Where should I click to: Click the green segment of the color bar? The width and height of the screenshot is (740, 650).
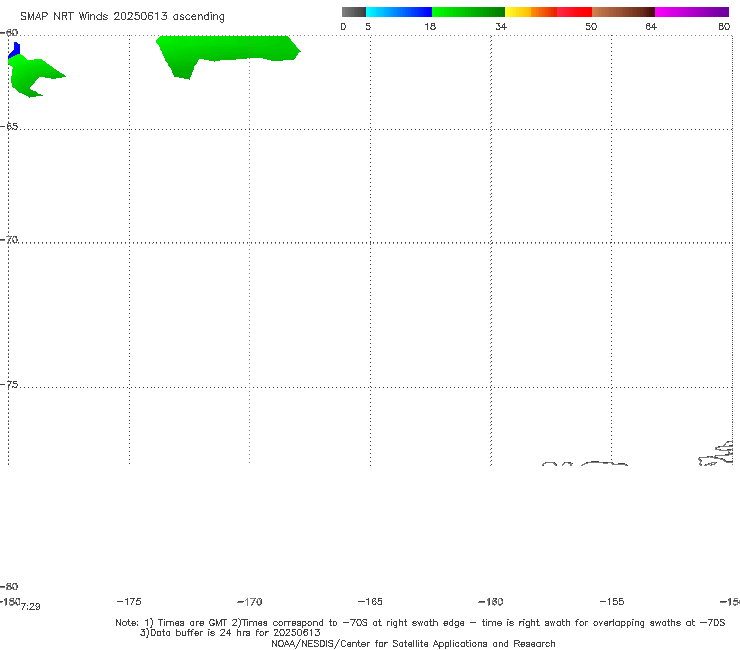(468, 12)
